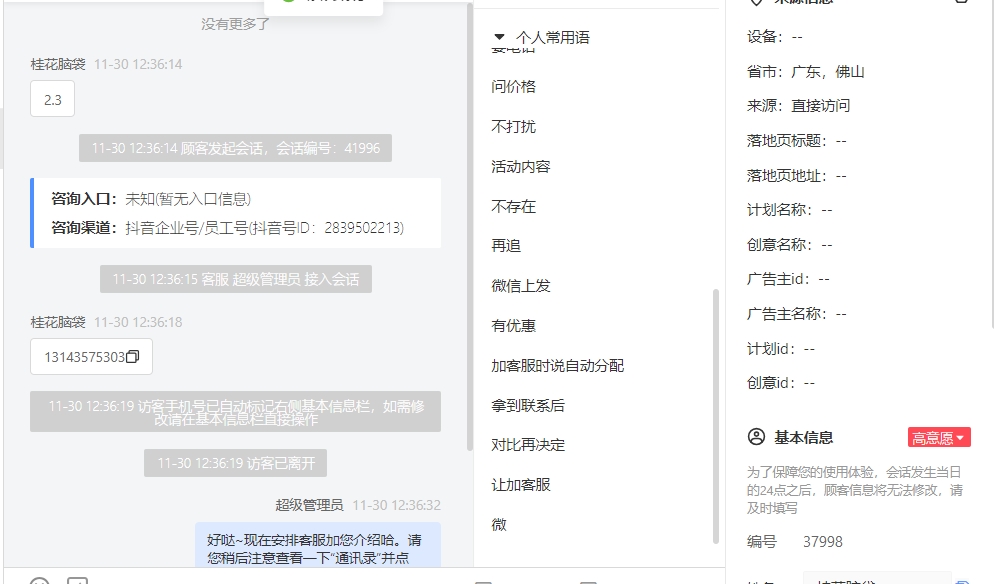Click the 创意名称 field
This screenshot has width=994, height=584.
(x=790, y=245)
